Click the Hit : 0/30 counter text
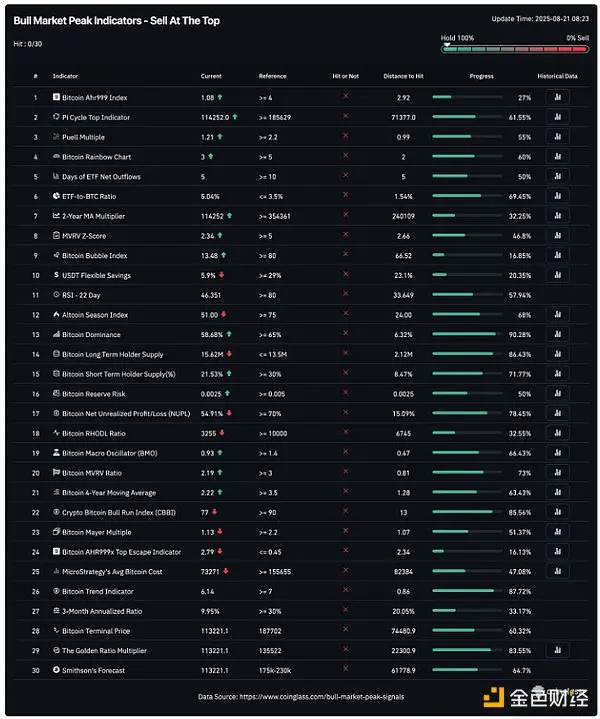The height and width of the screenshot is (719, 600). coord(28,44)
